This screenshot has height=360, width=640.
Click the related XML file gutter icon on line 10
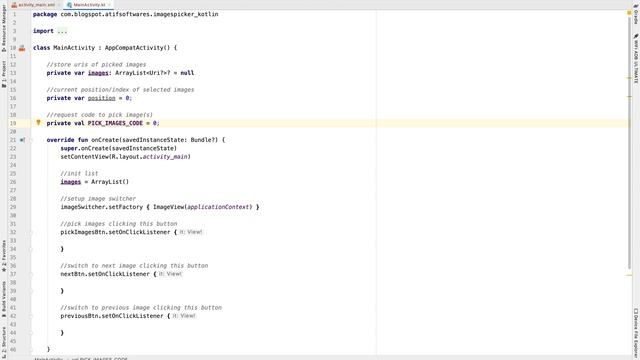tap(22, 48)
